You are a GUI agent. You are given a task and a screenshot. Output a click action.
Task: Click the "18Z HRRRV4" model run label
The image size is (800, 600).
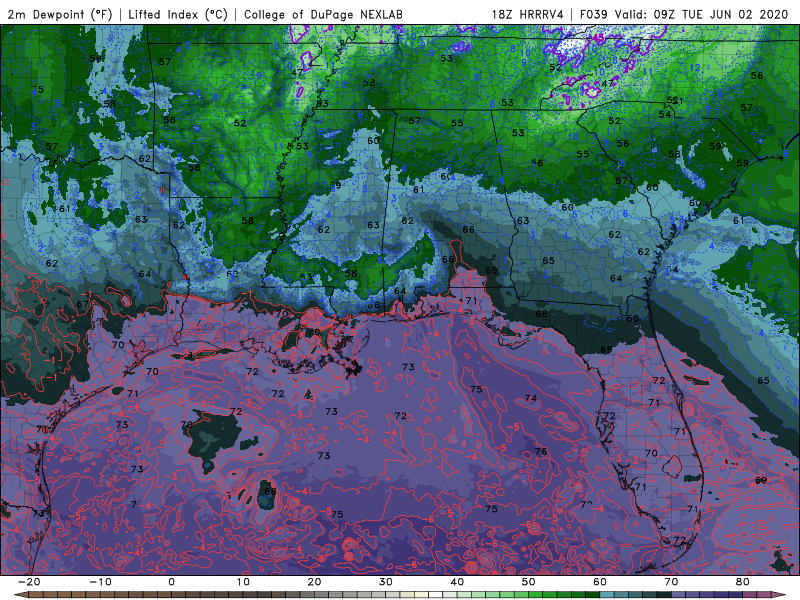(528, 14)
